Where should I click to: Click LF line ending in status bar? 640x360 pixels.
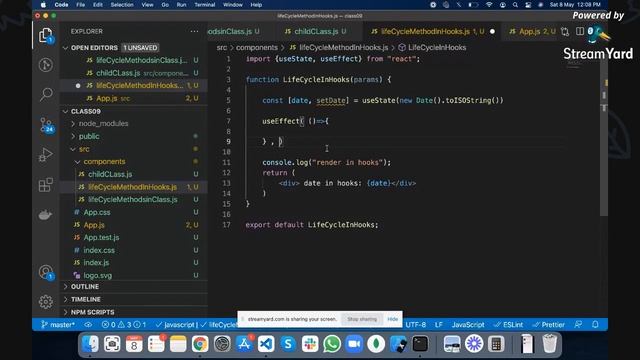click(x=438, y=325)
